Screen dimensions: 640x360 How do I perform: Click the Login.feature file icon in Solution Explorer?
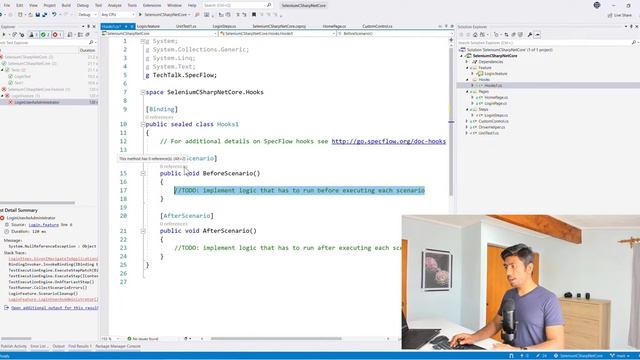click(481, 74)
